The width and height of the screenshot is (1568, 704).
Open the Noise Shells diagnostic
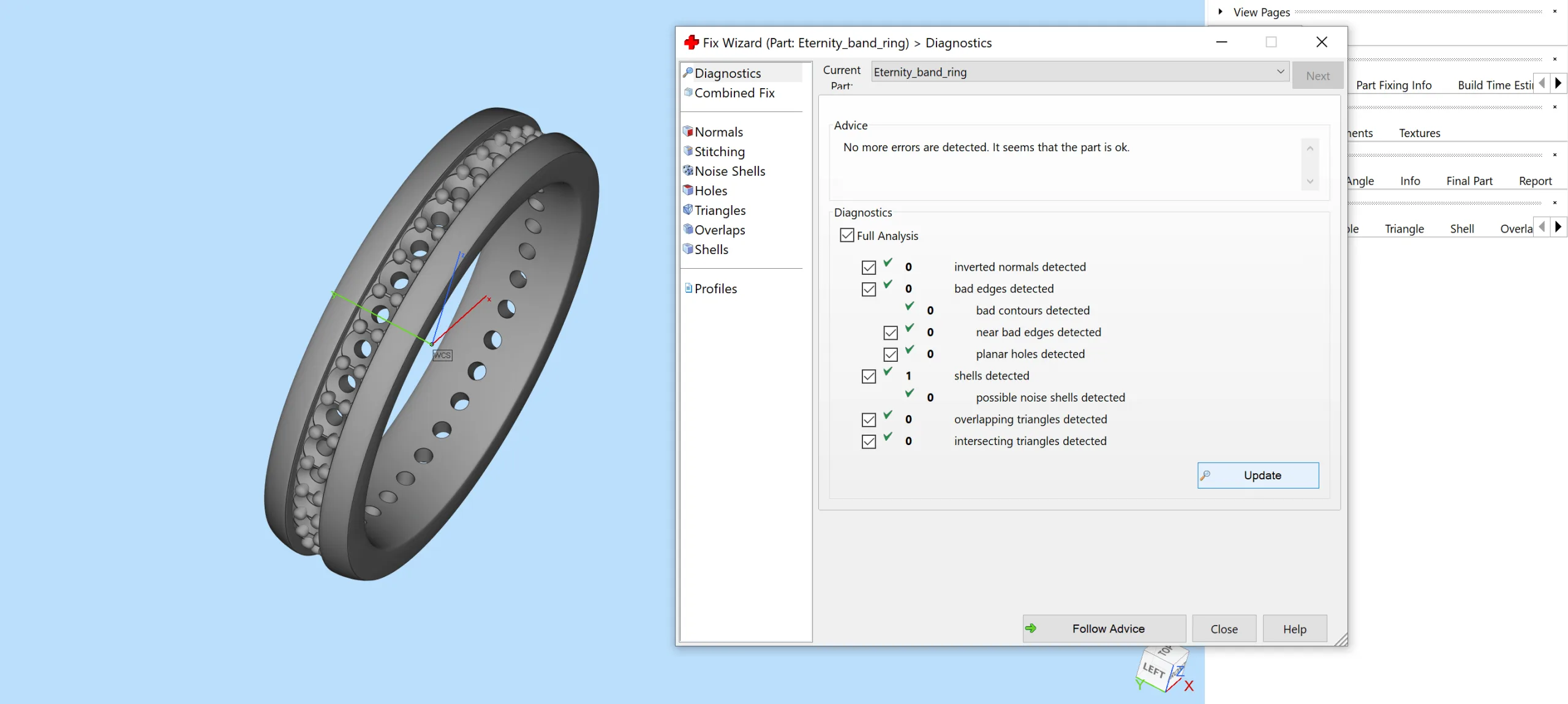(x=729, y=170)
